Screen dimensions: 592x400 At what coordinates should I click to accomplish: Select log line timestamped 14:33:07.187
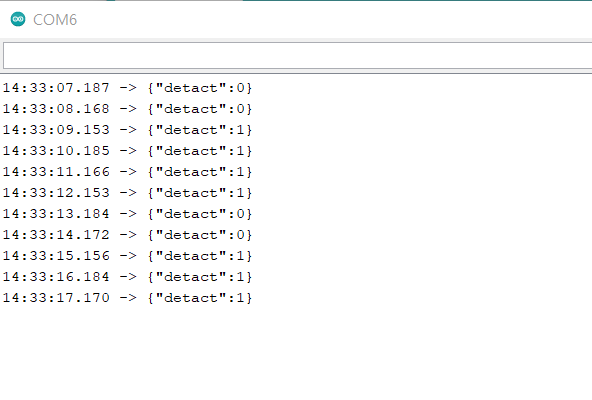127,88
